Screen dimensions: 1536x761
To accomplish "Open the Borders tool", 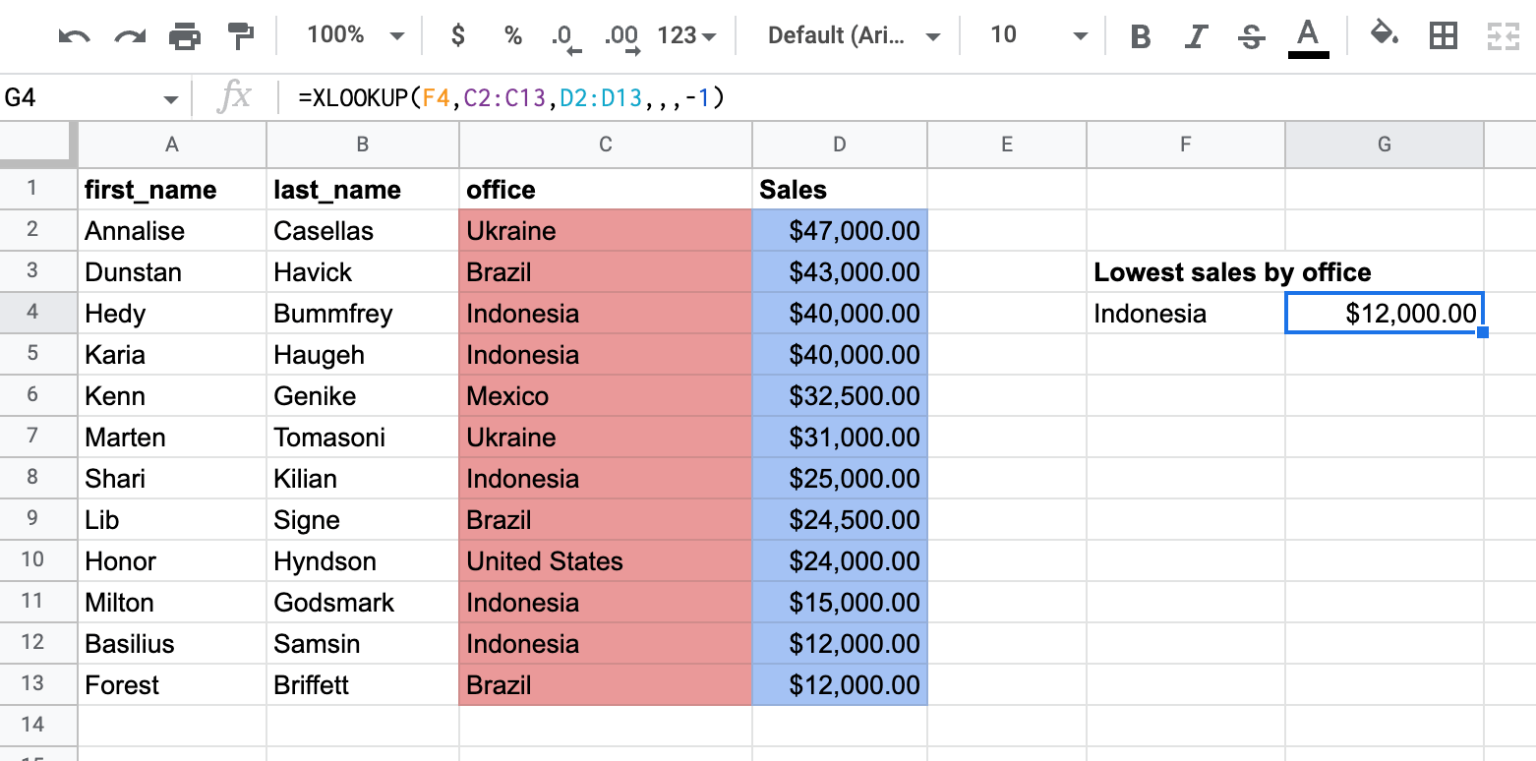I will coord(1444,35).
